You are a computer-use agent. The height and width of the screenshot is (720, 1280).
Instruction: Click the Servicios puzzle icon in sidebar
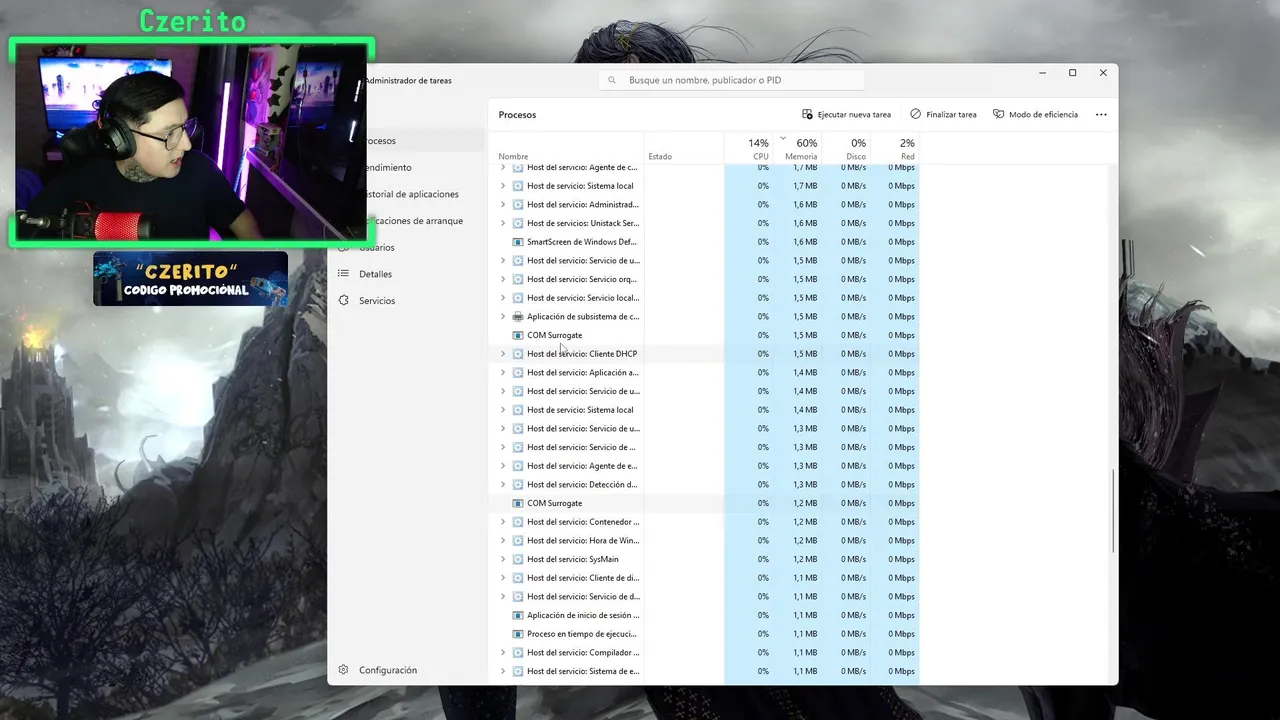point(343,301)
